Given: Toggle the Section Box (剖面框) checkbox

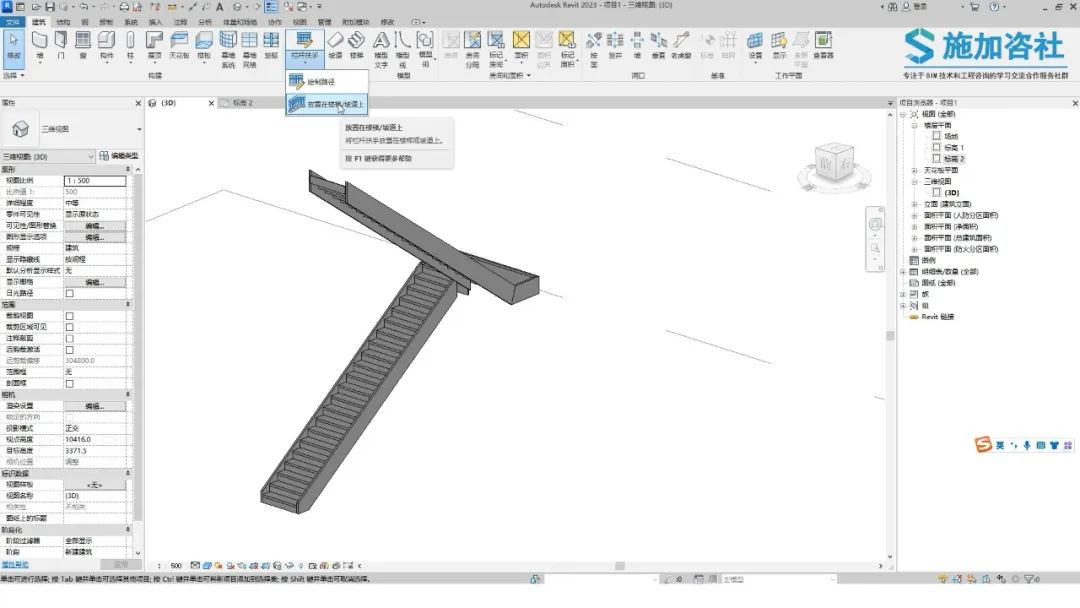Looking at the screenshot, I should [70, 384].
